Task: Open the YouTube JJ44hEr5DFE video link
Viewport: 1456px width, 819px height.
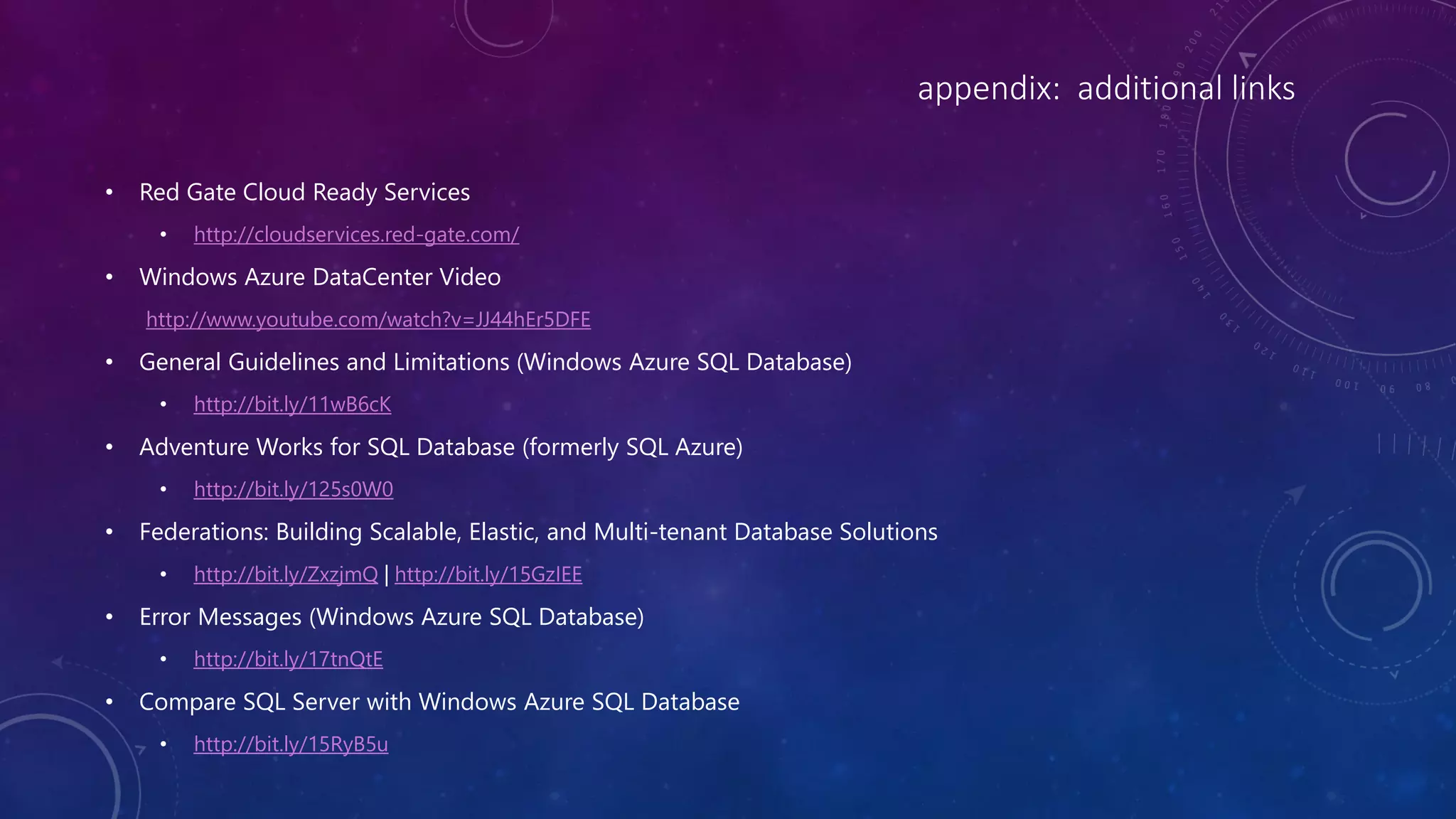Action: coord(368,320)
